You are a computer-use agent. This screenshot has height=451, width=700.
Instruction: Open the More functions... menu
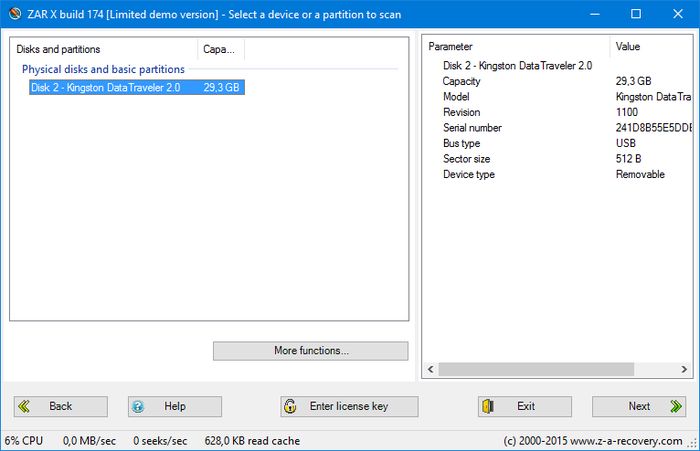310,351
